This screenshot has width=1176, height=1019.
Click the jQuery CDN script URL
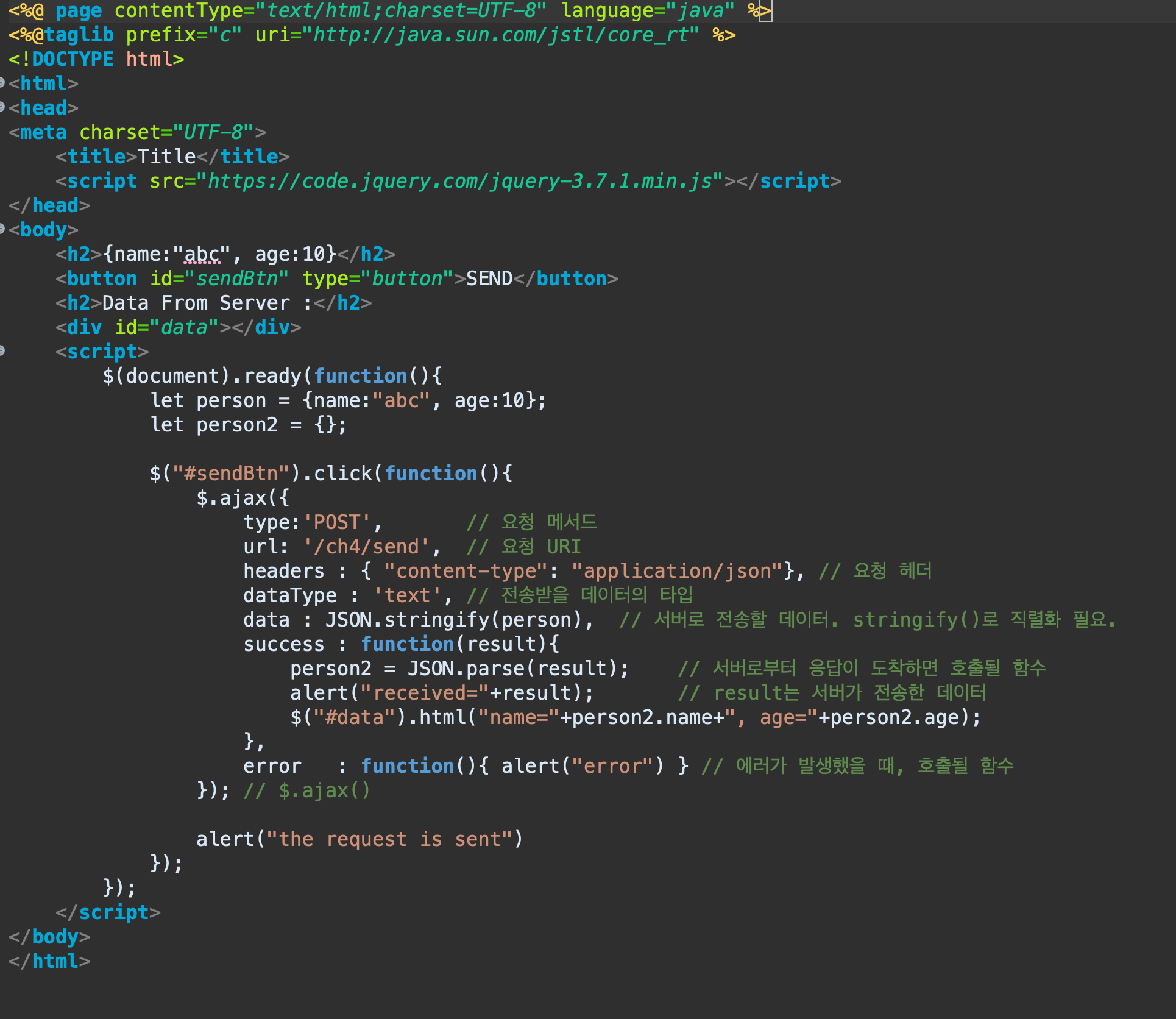459,181
